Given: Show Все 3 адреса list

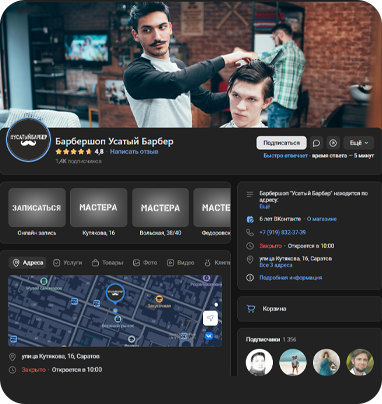Looking at the screenshot, I should pyautogui.click(x=276, y=265).
